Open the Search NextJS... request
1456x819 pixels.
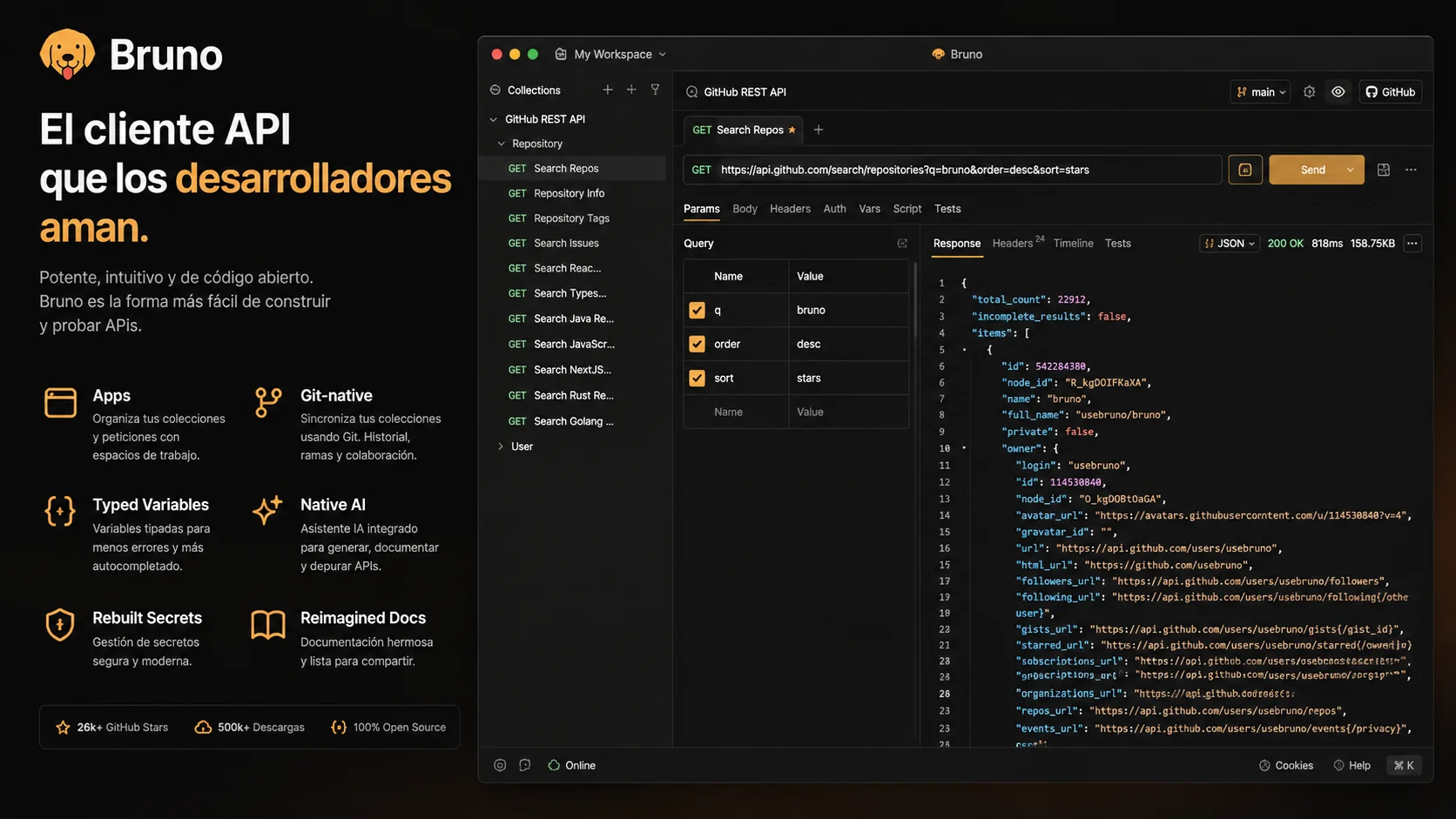pyautogui.click(x=573, y=370)
